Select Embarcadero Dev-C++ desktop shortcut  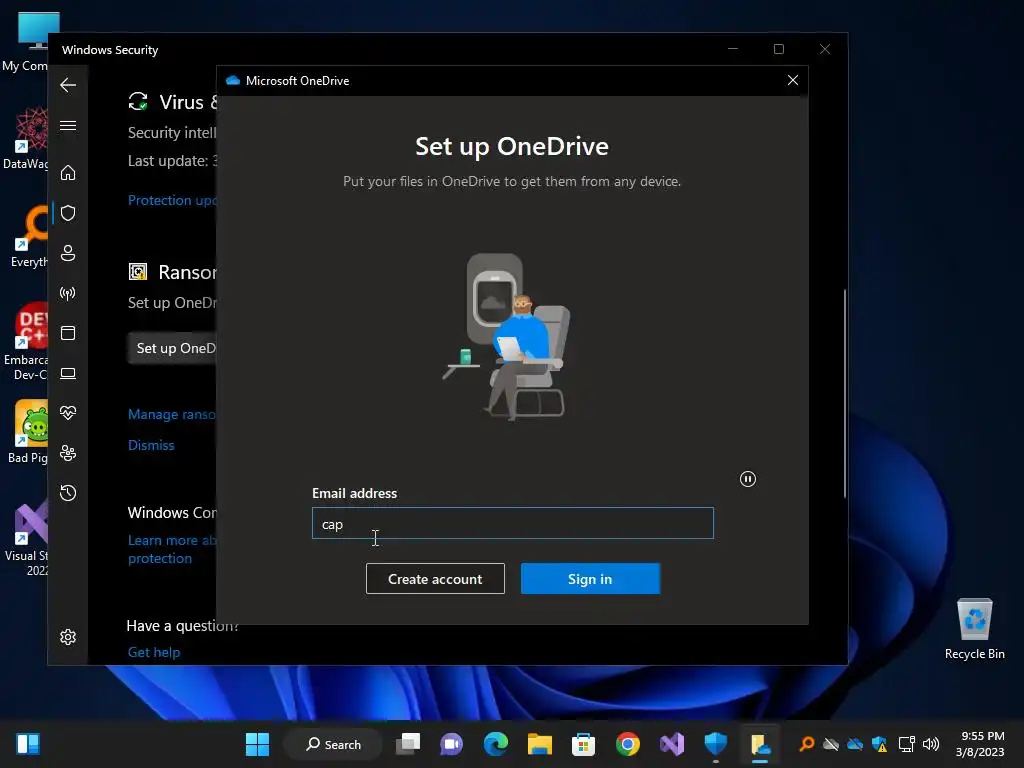(x=26, y=342)
